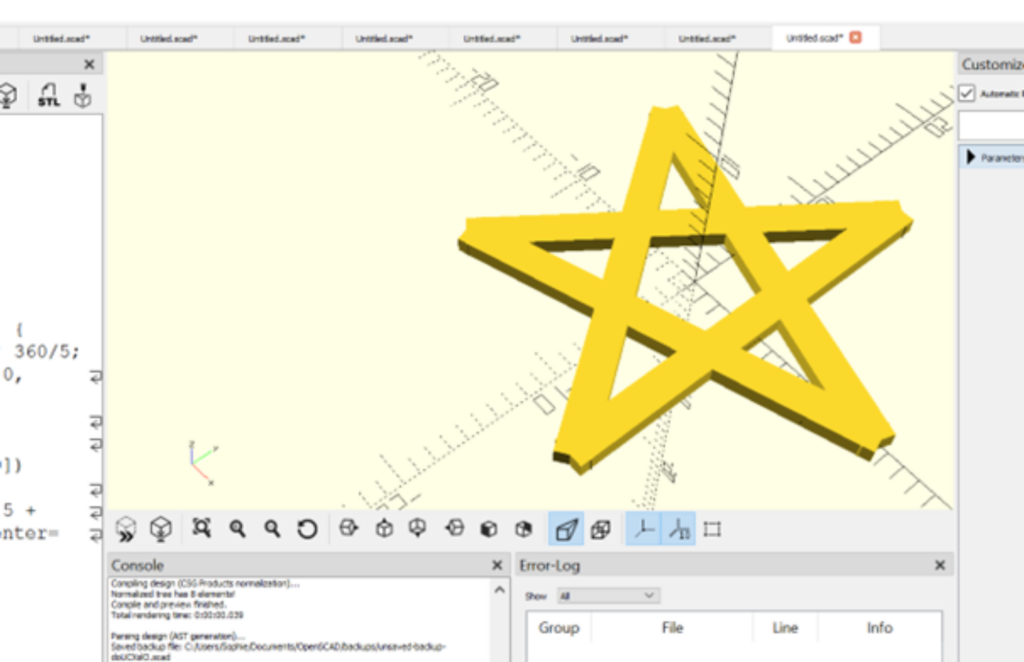The image size is (1024, 662).
Task: Toggle Show Scale Markers on the axes
Action: pos(679,529)
